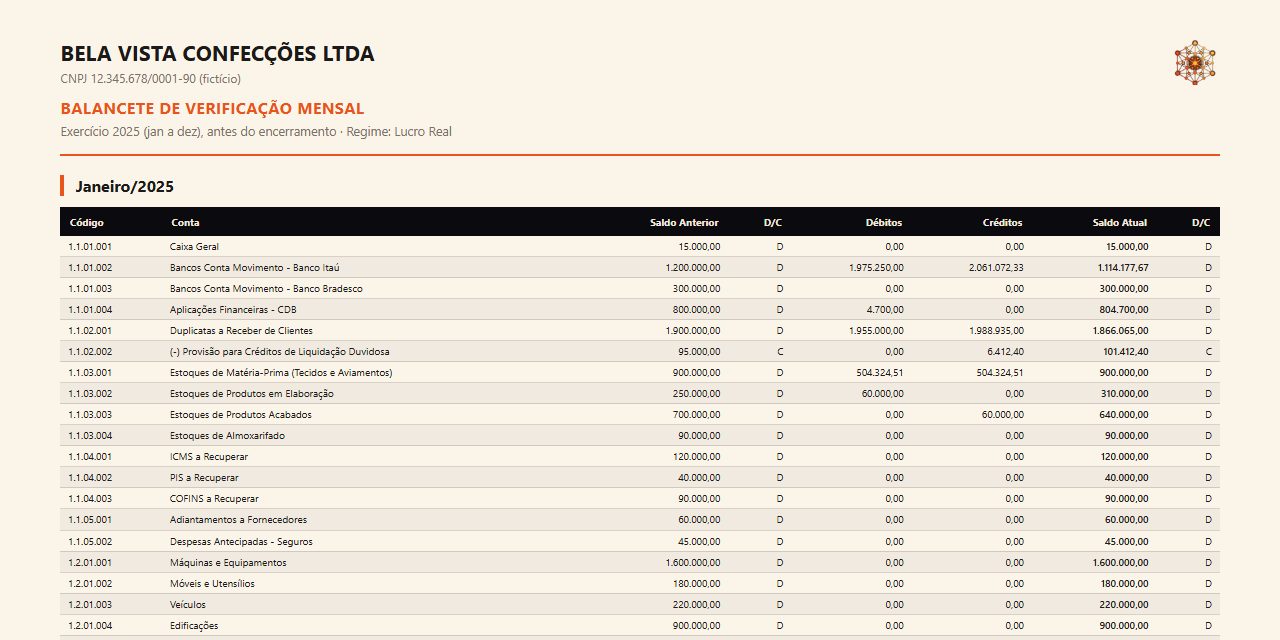Image resolution: width=1280 pixels, height=640 pixels.
Task: Select Despesas Antecipadas - Seguros row
Action: pos(640,541)
